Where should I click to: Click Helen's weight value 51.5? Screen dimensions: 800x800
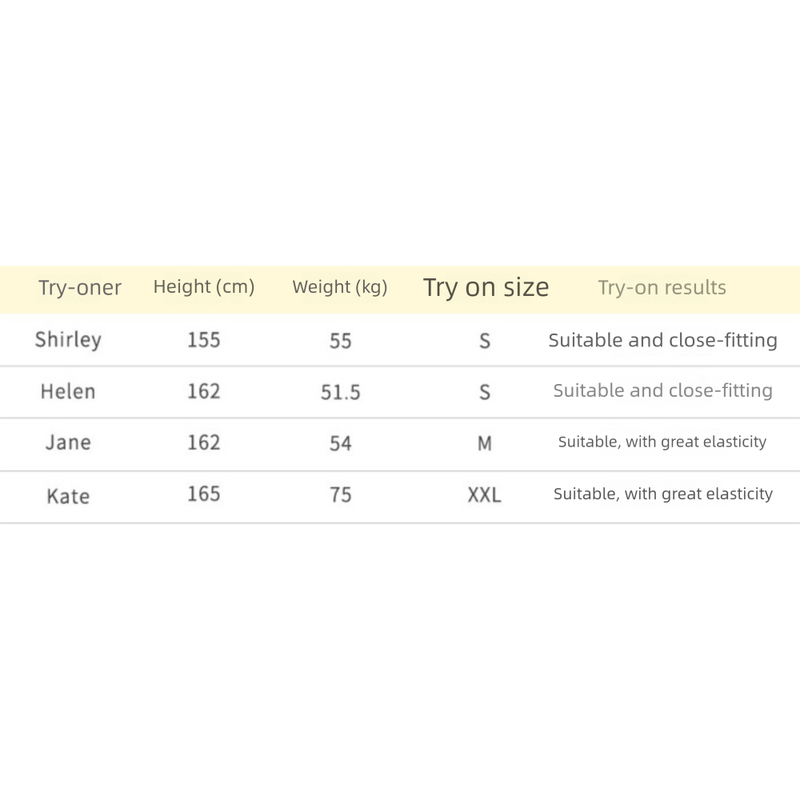(340, 392)
